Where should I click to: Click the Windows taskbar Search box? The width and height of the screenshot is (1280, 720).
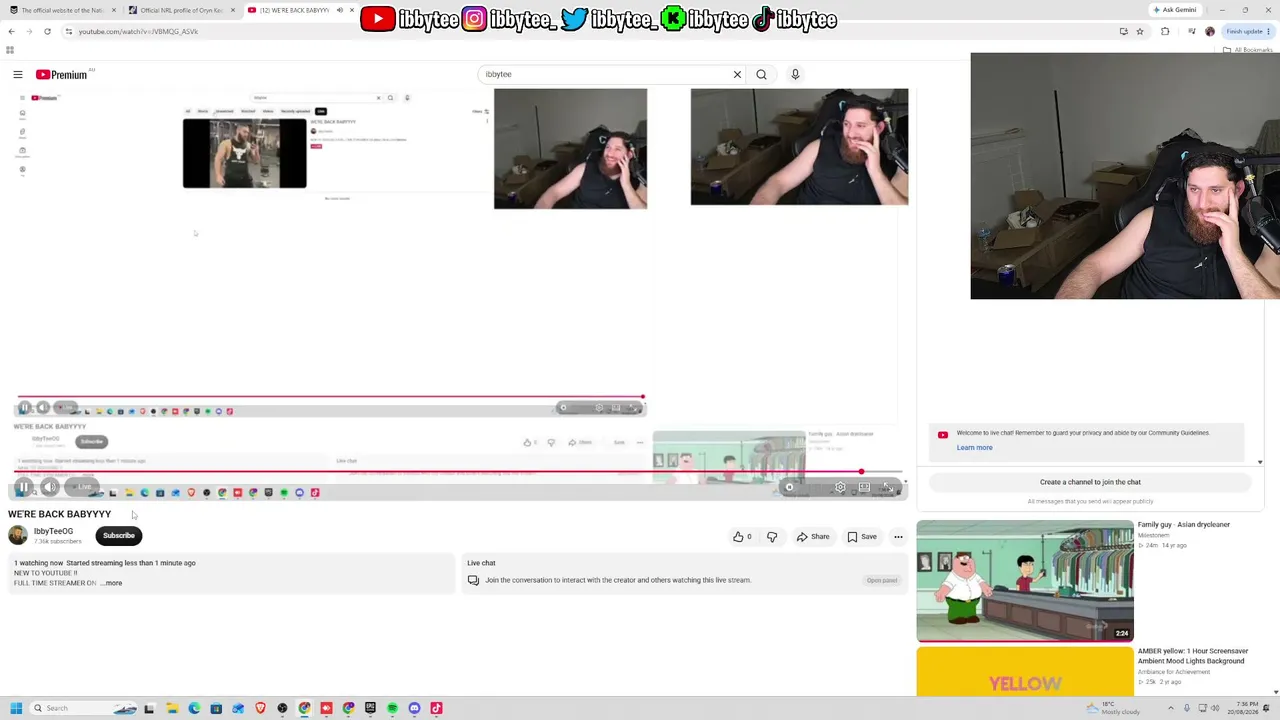(84, 708)
